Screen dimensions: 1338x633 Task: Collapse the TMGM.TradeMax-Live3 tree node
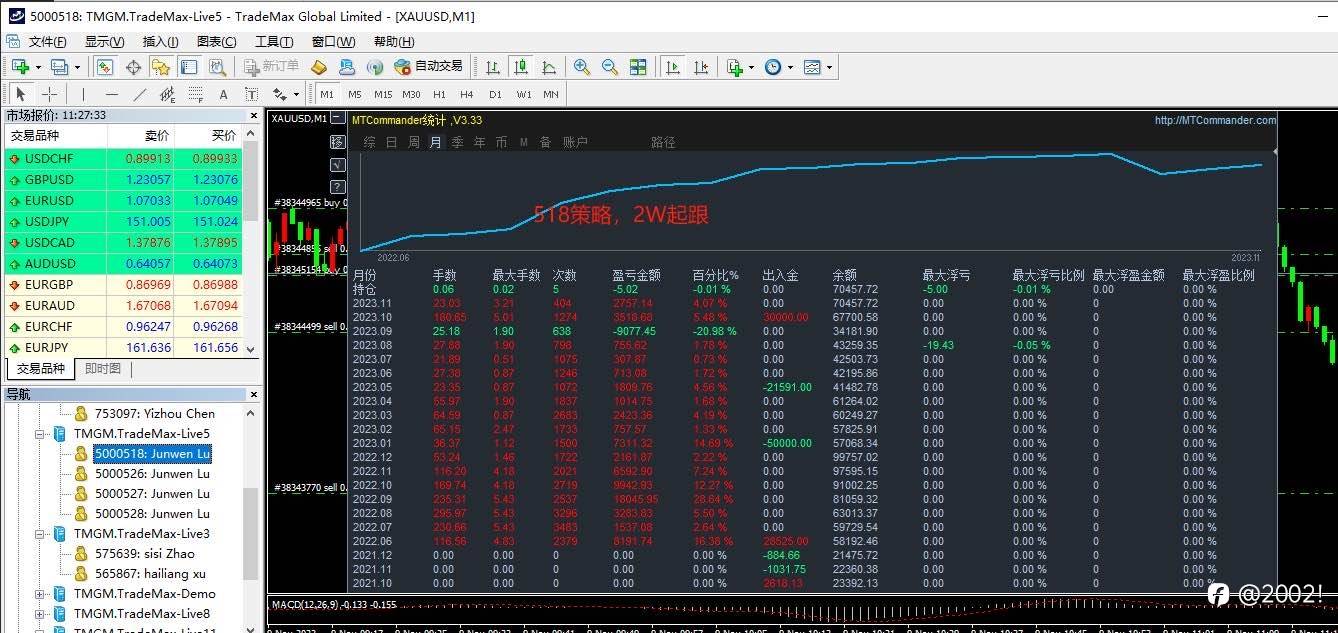(40, 534)
